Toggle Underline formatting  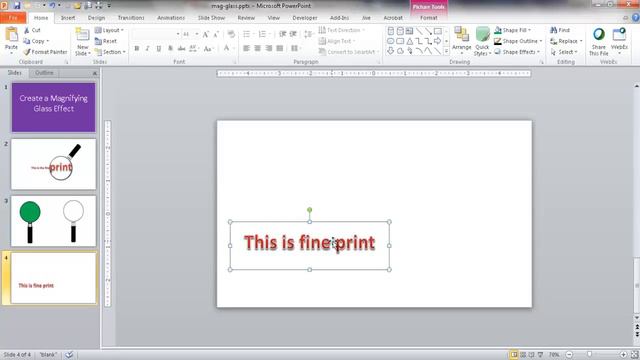(x=158, y=49)
